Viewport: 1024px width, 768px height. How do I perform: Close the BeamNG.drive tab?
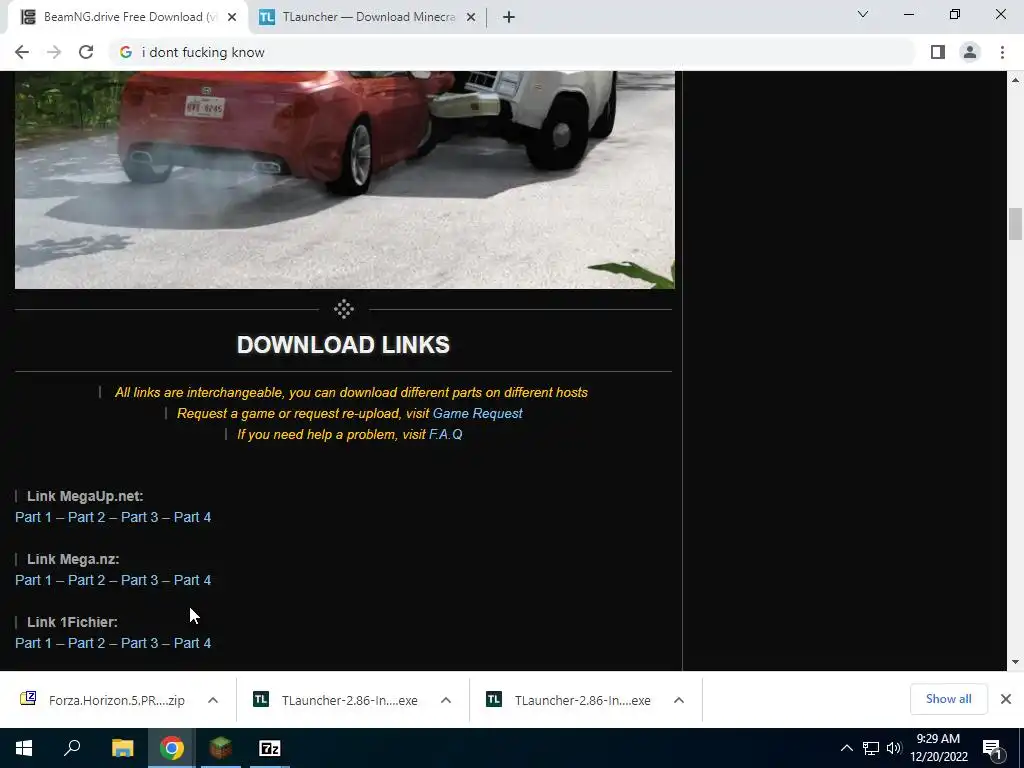click(x=232, y=17)
